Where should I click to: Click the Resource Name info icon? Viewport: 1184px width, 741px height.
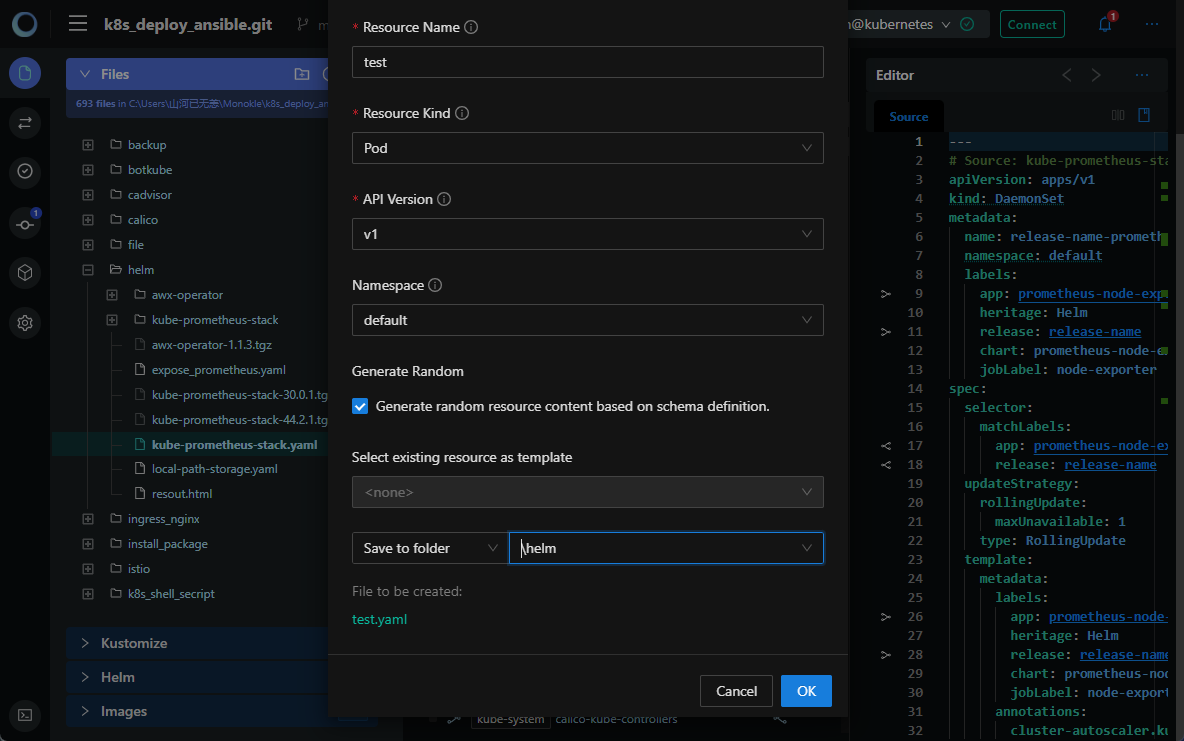pos(471,27)
